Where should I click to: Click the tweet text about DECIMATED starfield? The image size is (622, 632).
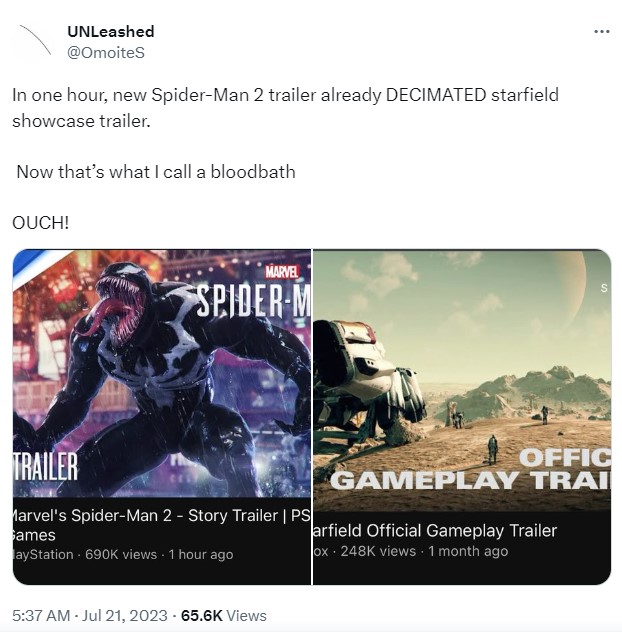coord(285,108)
